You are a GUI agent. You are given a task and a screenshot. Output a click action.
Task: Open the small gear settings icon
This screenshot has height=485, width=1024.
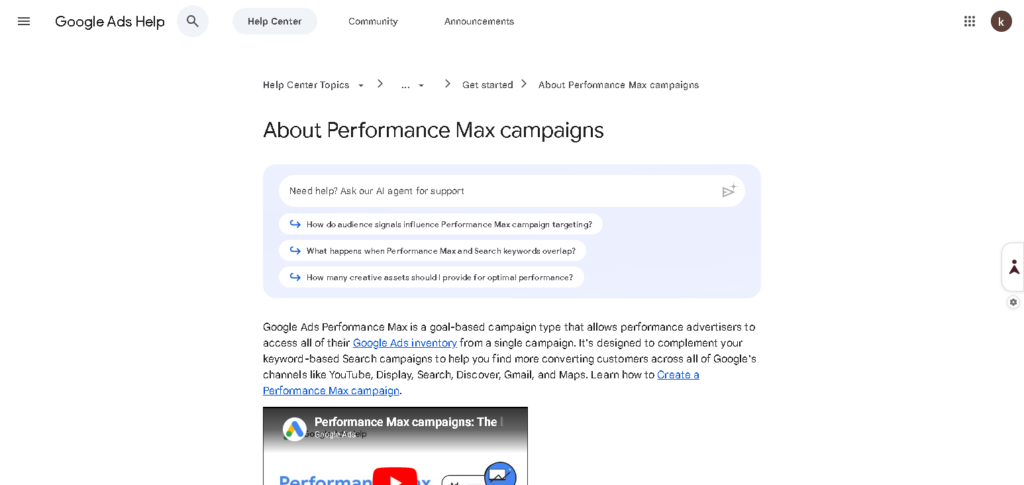1013,302
